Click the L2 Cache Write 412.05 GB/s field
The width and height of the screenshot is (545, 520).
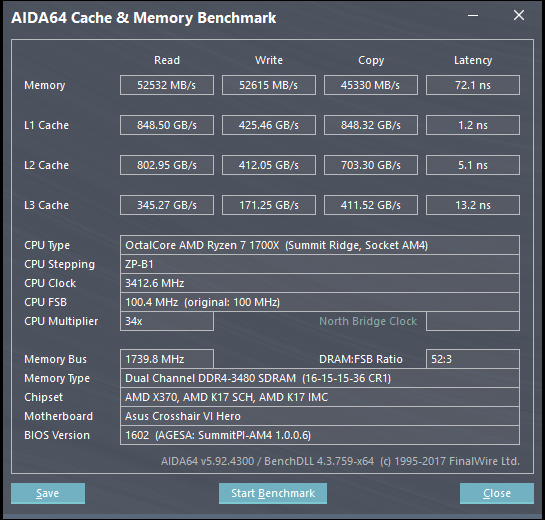pos(269,165)
